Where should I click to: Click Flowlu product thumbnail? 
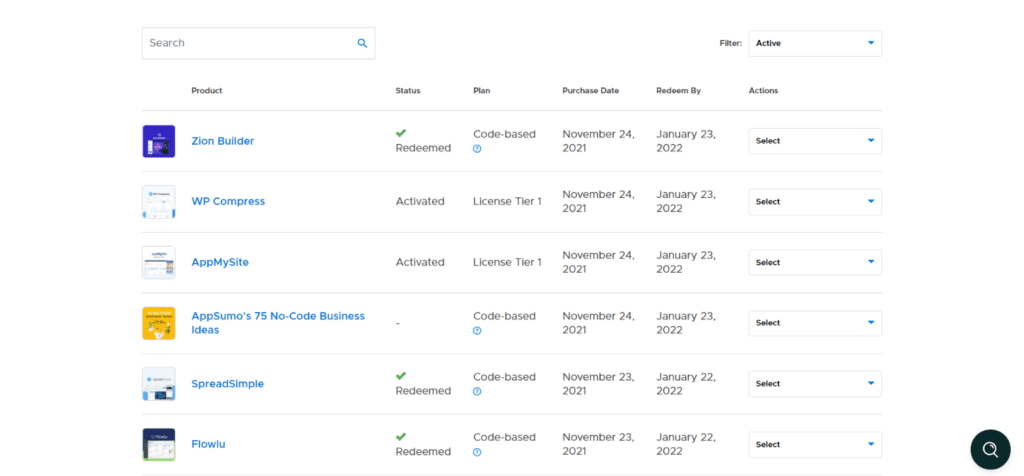[159, 445]
